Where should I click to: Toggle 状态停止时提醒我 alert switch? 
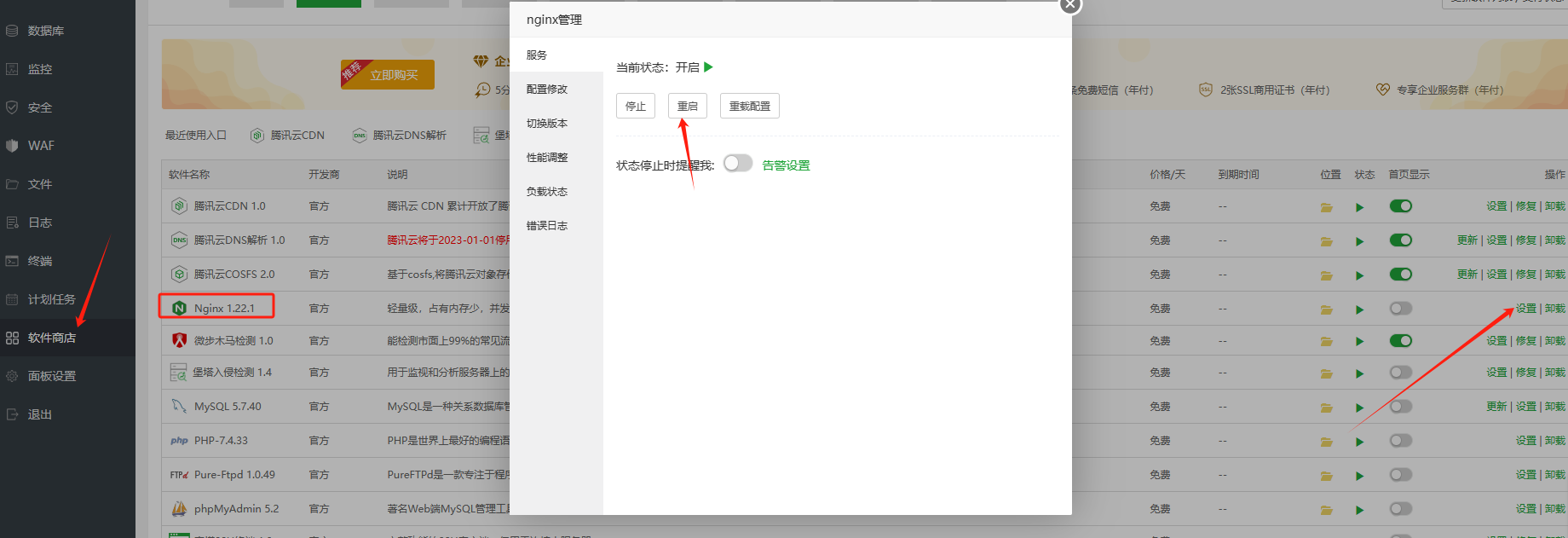pyautogui.click(x=738, y=163)
